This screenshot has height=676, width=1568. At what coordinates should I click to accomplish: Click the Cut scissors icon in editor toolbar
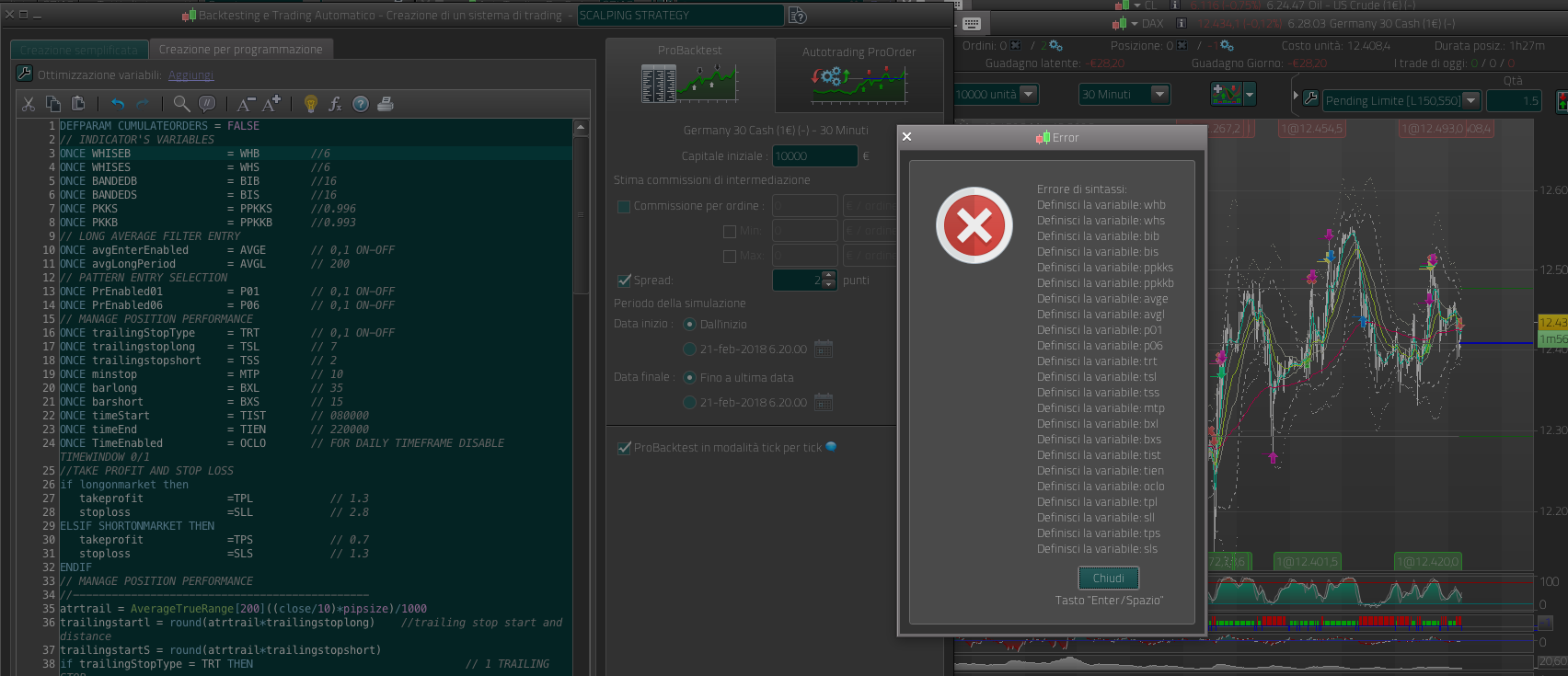tap(29, 104)
